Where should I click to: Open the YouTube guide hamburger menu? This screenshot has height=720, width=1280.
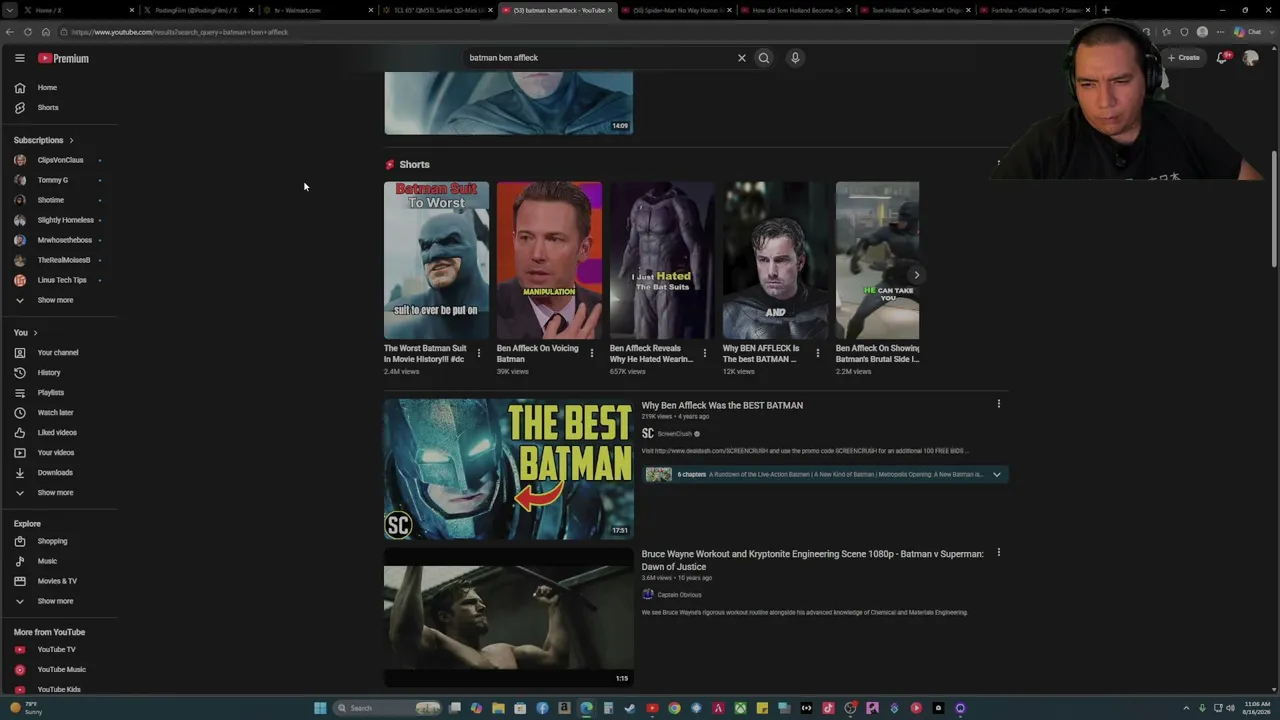coord(19,58)
